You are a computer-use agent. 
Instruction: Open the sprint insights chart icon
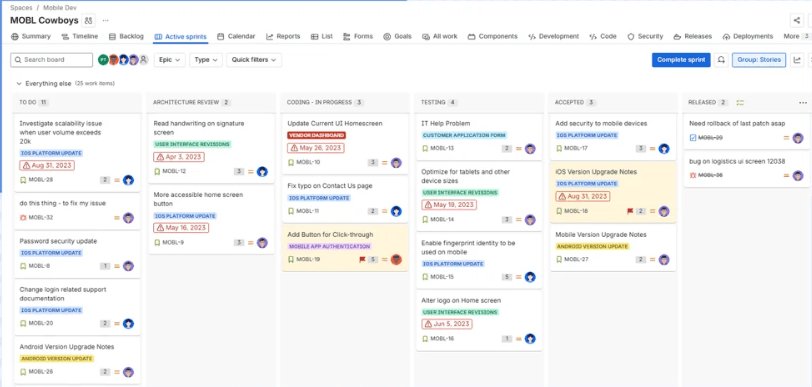click(x=798, y=60)
